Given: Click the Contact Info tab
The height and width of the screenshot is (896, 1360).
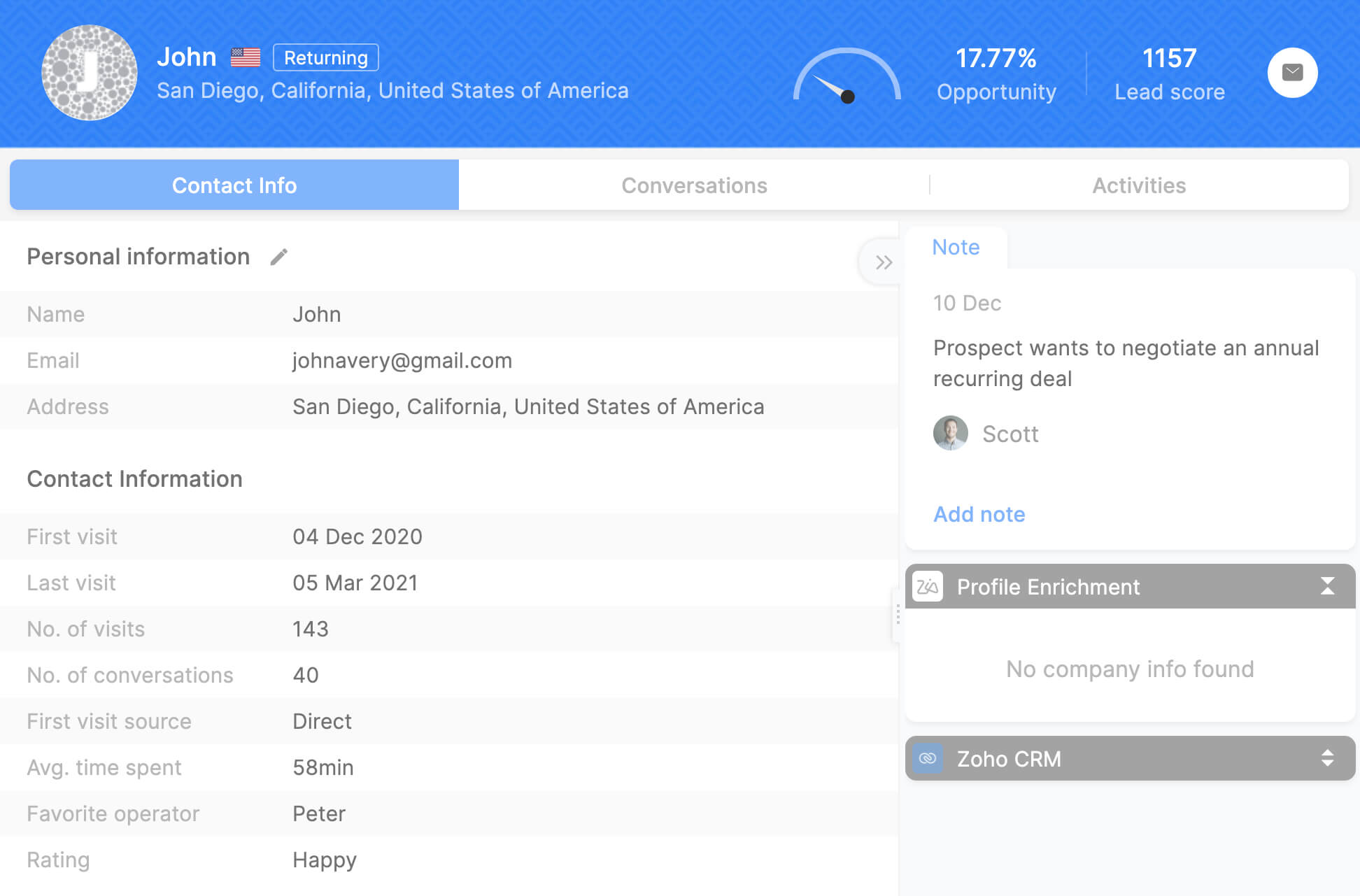Looking at the screenshot, I should [233, 184].
